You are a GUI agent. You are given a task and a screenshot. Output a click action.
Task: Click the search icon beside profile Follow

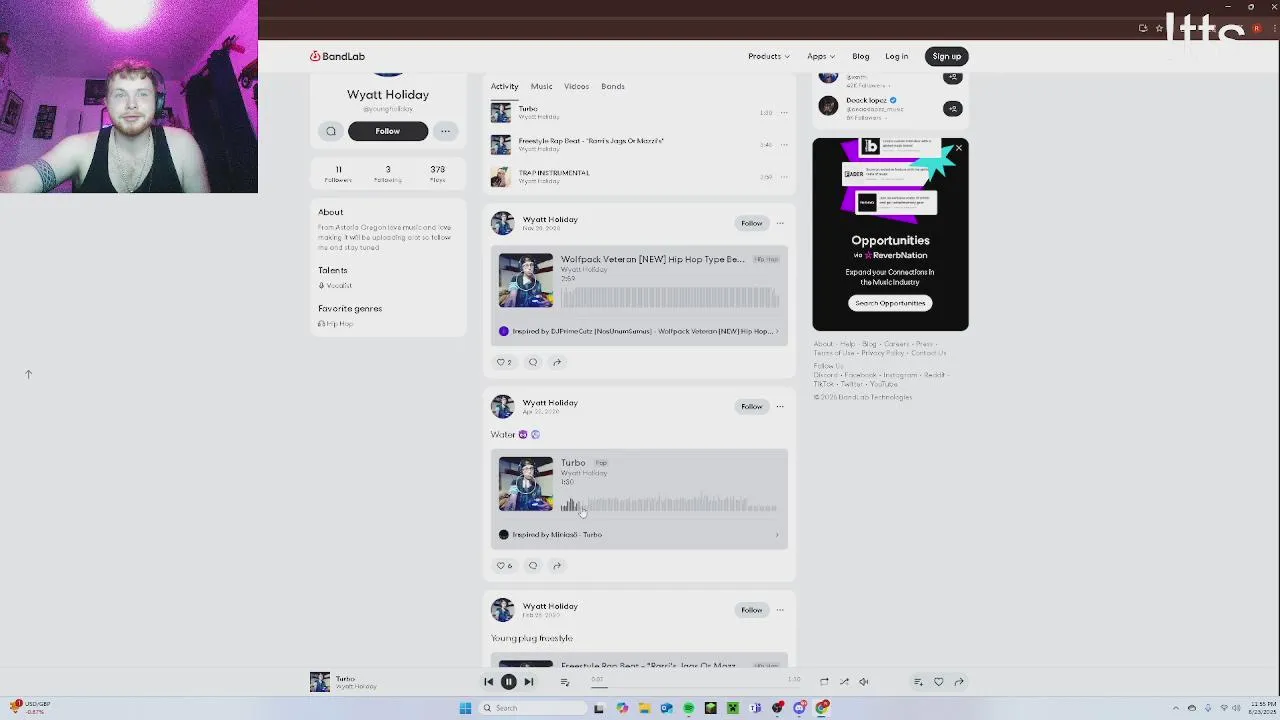(331, 131)
